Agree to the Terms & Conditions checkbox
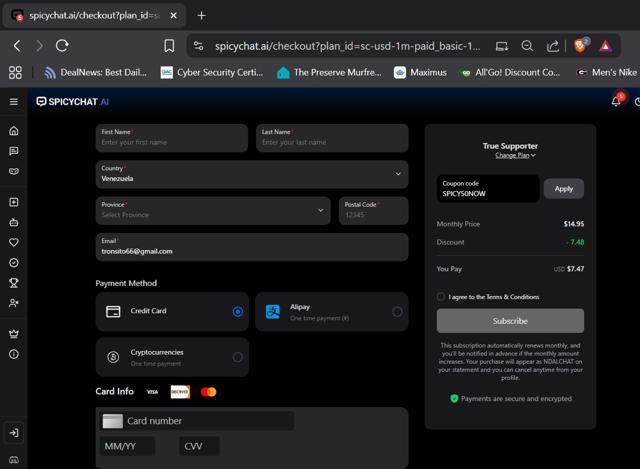The height and width of the screenshot is (469, 640). pos(441,297)
